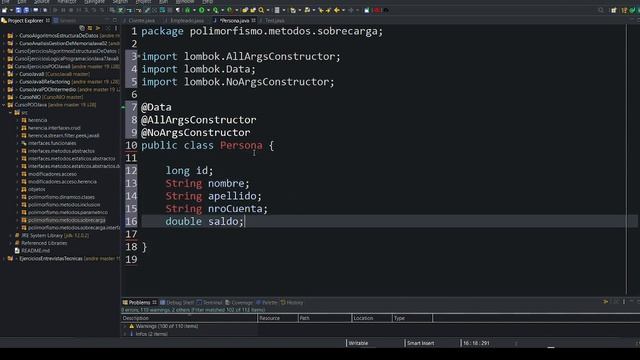Image resolution: width=640 pixels, height=360 pixels.
Task: Click the toolbar Search magnifier icon
Action: [261, 10]
